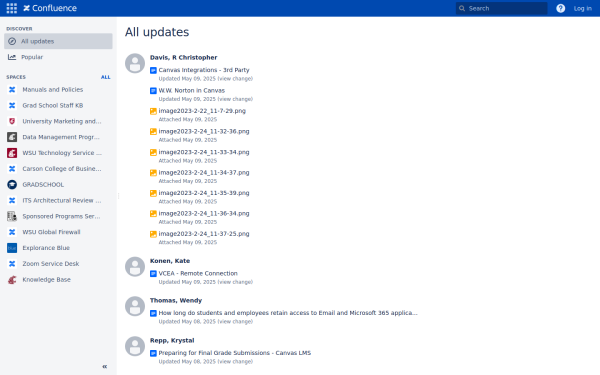Screen dimensions: 600x375
Task: Open the help question mark icon
Action: [x=561, y=8]
